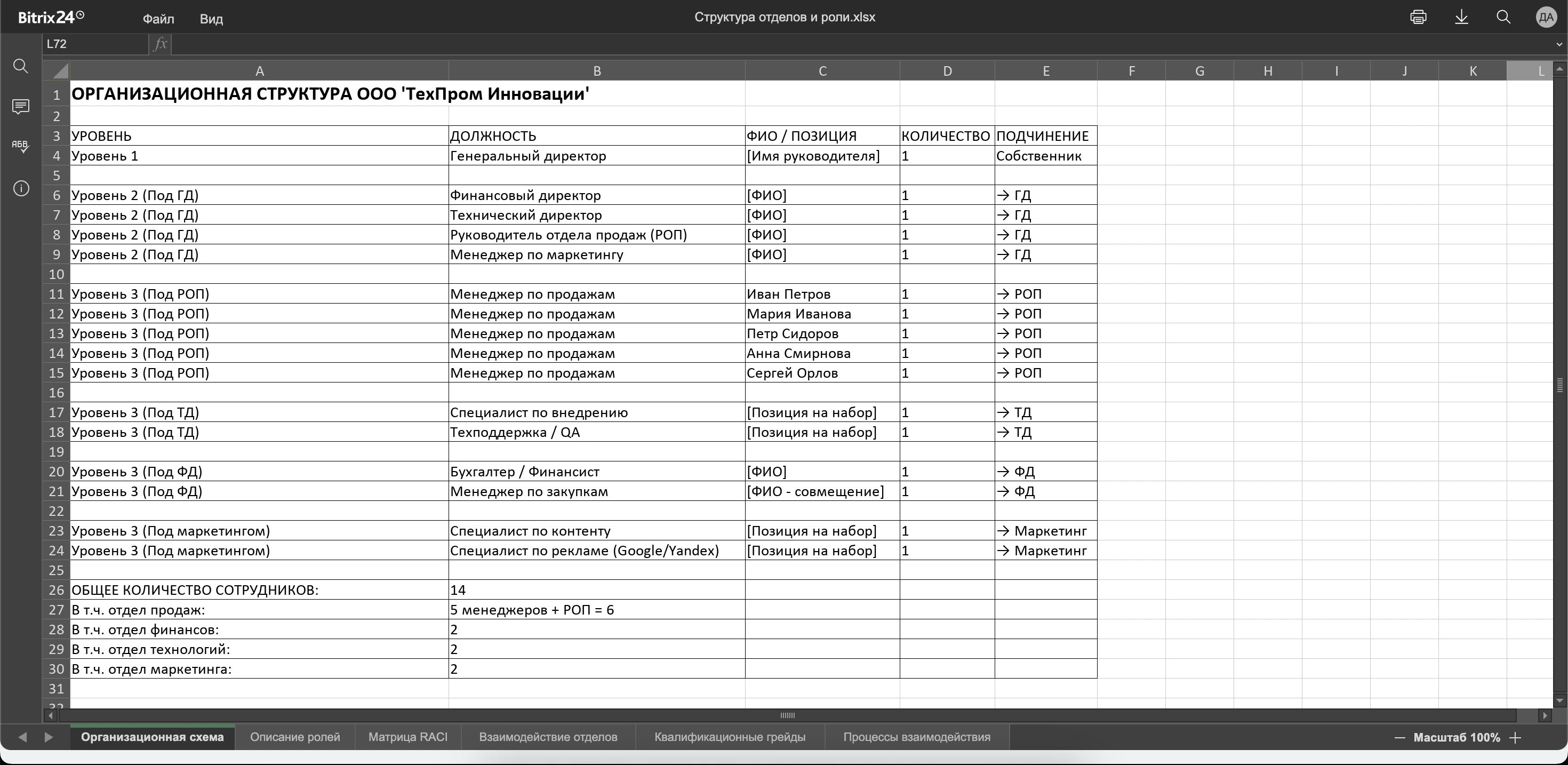
Task: Click the horizontal scrollbar left arrow
Action: pos(51,715)
